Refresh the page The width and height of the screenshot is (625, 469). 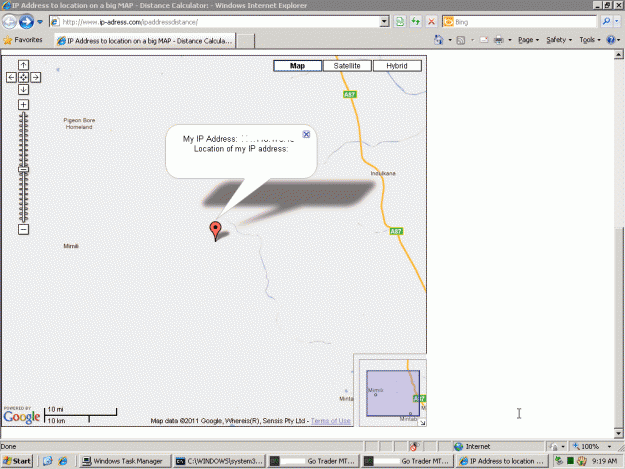(415, 22)
